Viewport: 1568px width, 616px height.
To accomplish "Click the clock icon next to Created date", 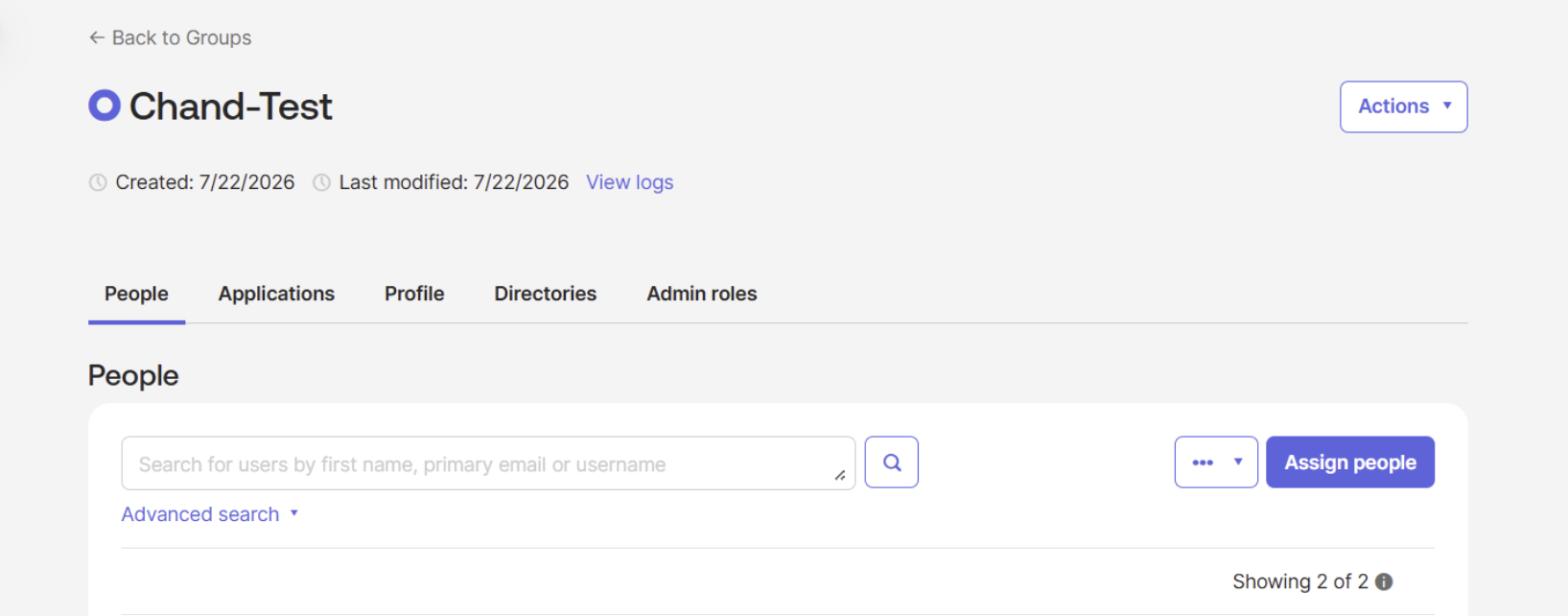I will point(98,182).
